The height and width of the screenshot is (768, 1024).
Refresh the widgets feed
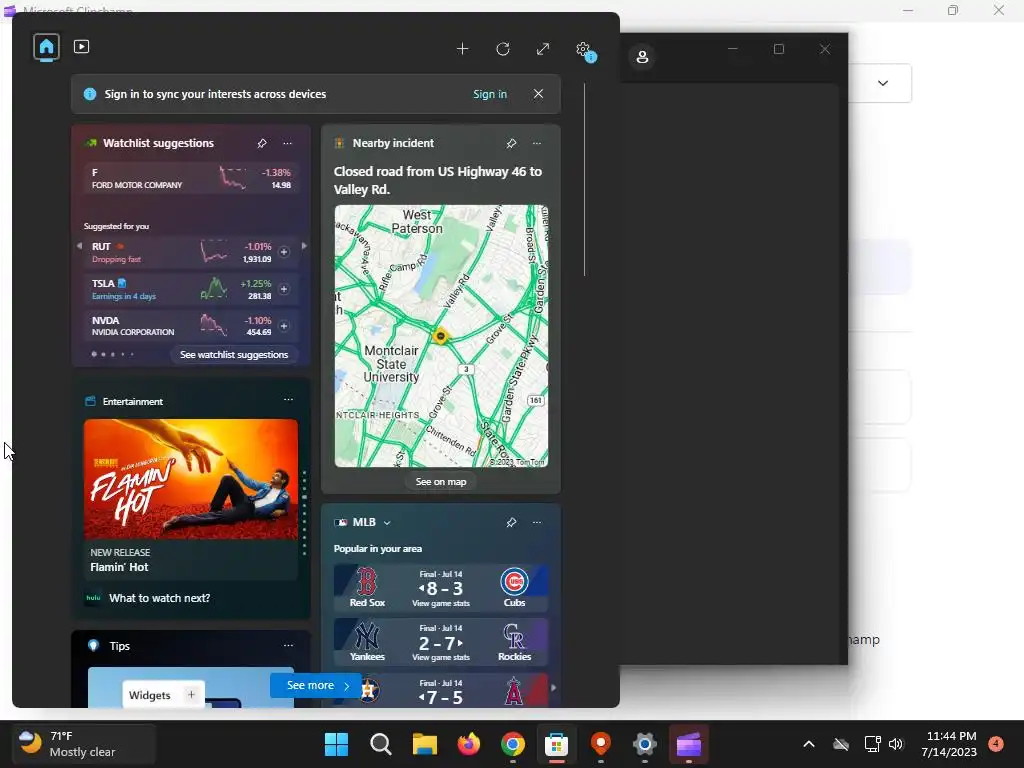[503, 49]
